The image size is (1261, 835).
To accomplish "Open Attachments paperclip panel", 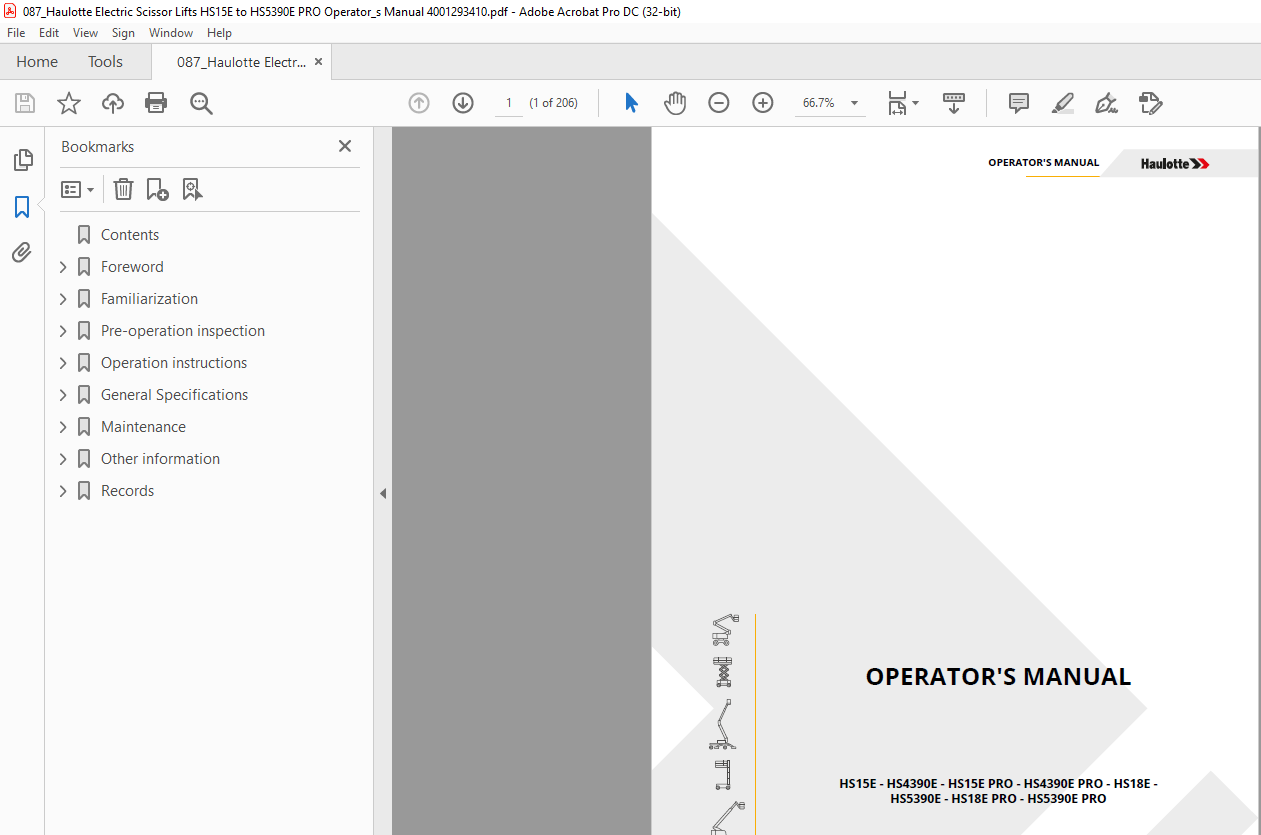I will tap(22, 252).
